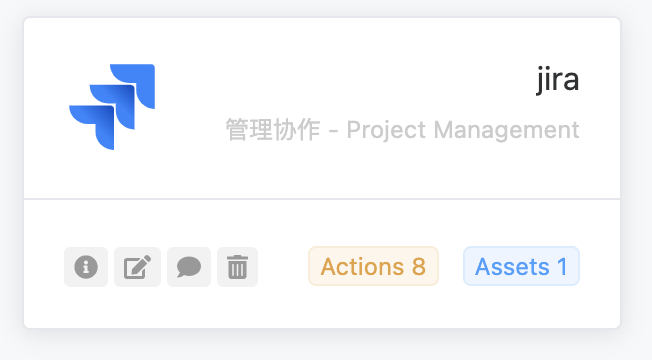Open the edit pencil icon
The height and width of the screenshot is (360, 652).
137,267
